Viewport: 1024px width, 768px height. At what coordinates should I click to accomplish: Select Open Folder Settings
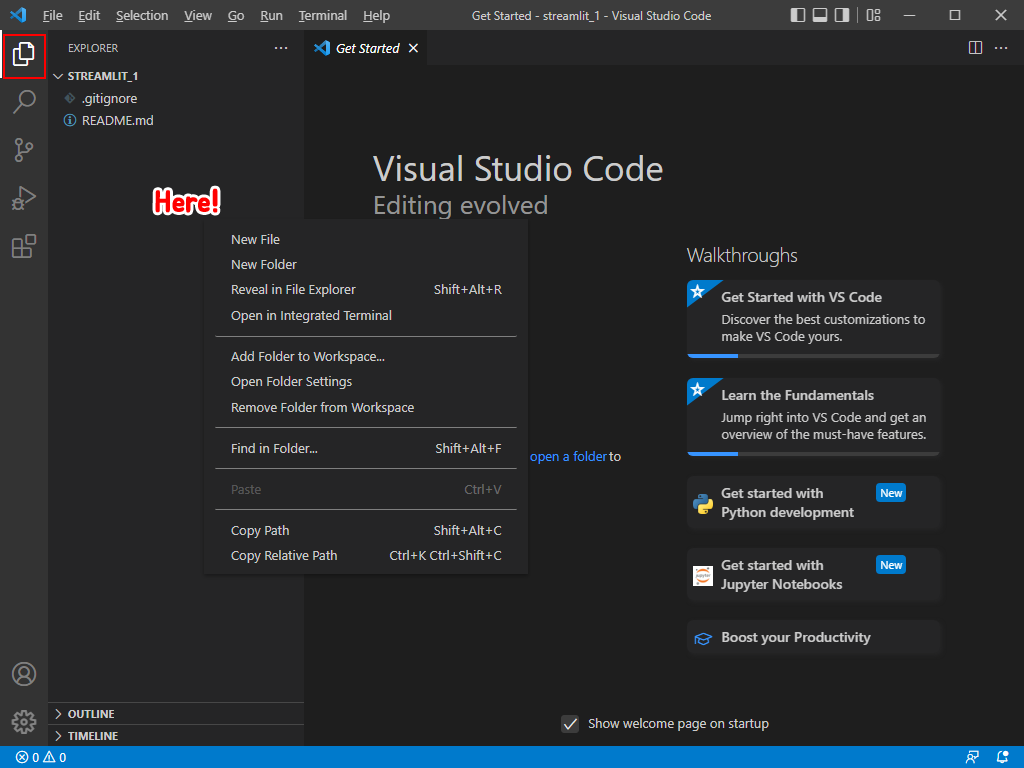(x=366, y=381)
